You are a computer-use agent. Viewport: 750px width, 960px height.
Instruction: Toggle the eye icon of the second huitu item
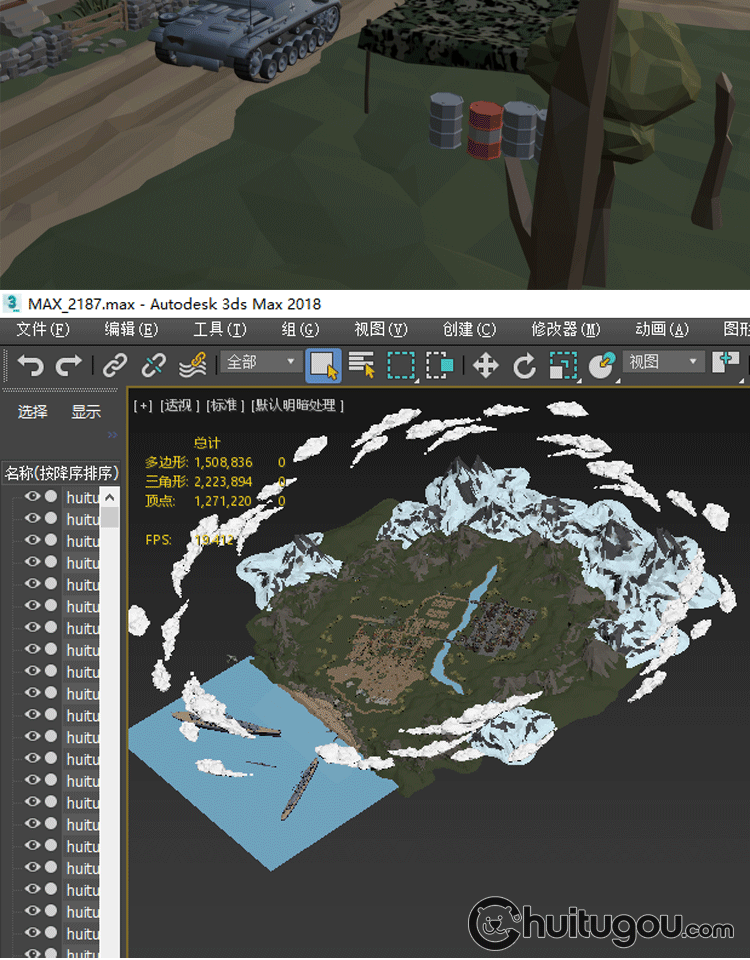coord(33,519)
